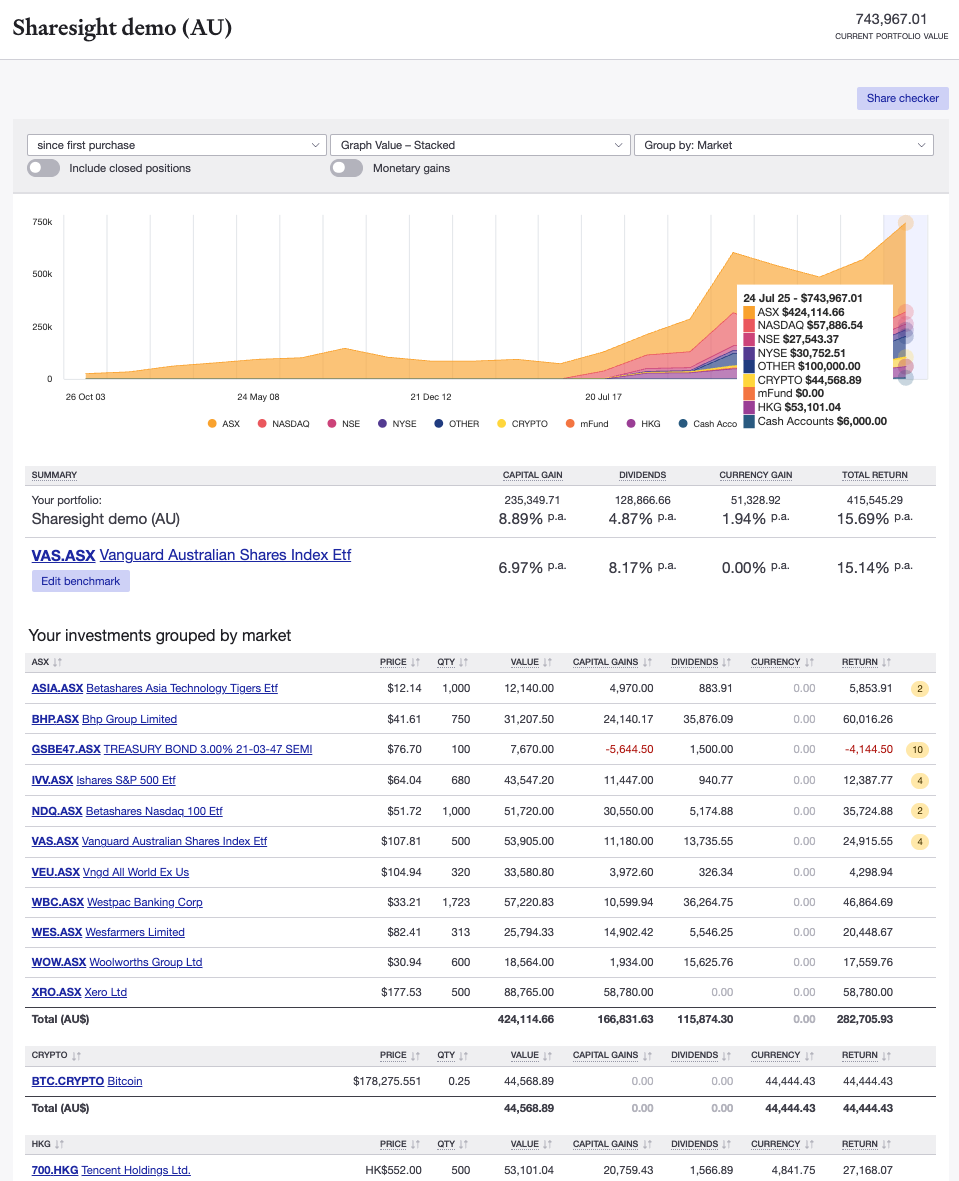Click the Edit benchmark button
Screen dimensions: 959x1181
point(80,580)
